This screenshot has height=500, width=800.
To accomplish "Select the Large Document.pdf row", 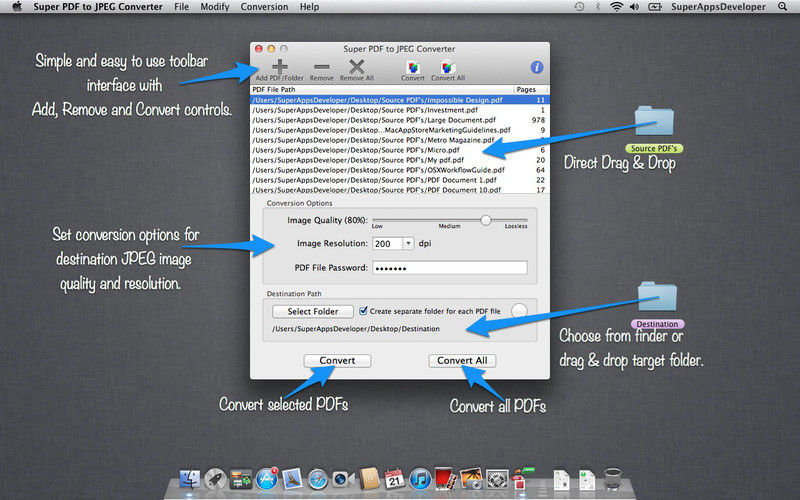I will (399, 120).
